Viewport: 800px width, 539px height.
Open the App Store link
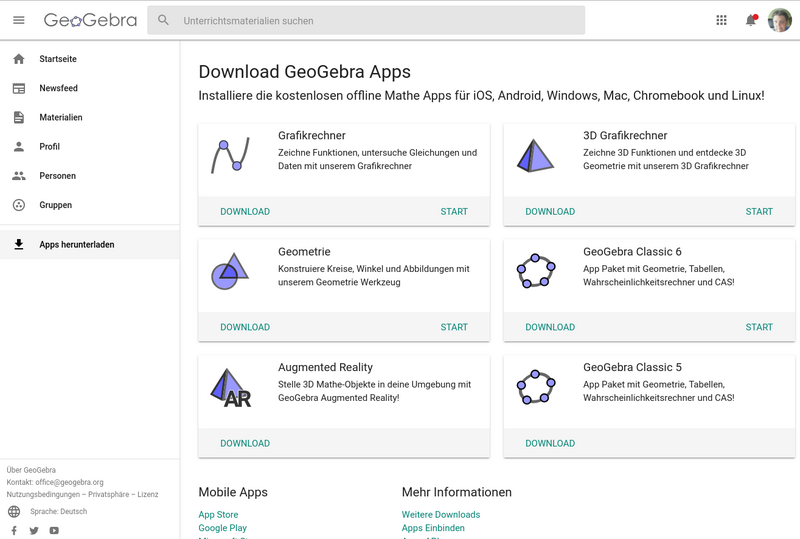click(x=218, y=514)
